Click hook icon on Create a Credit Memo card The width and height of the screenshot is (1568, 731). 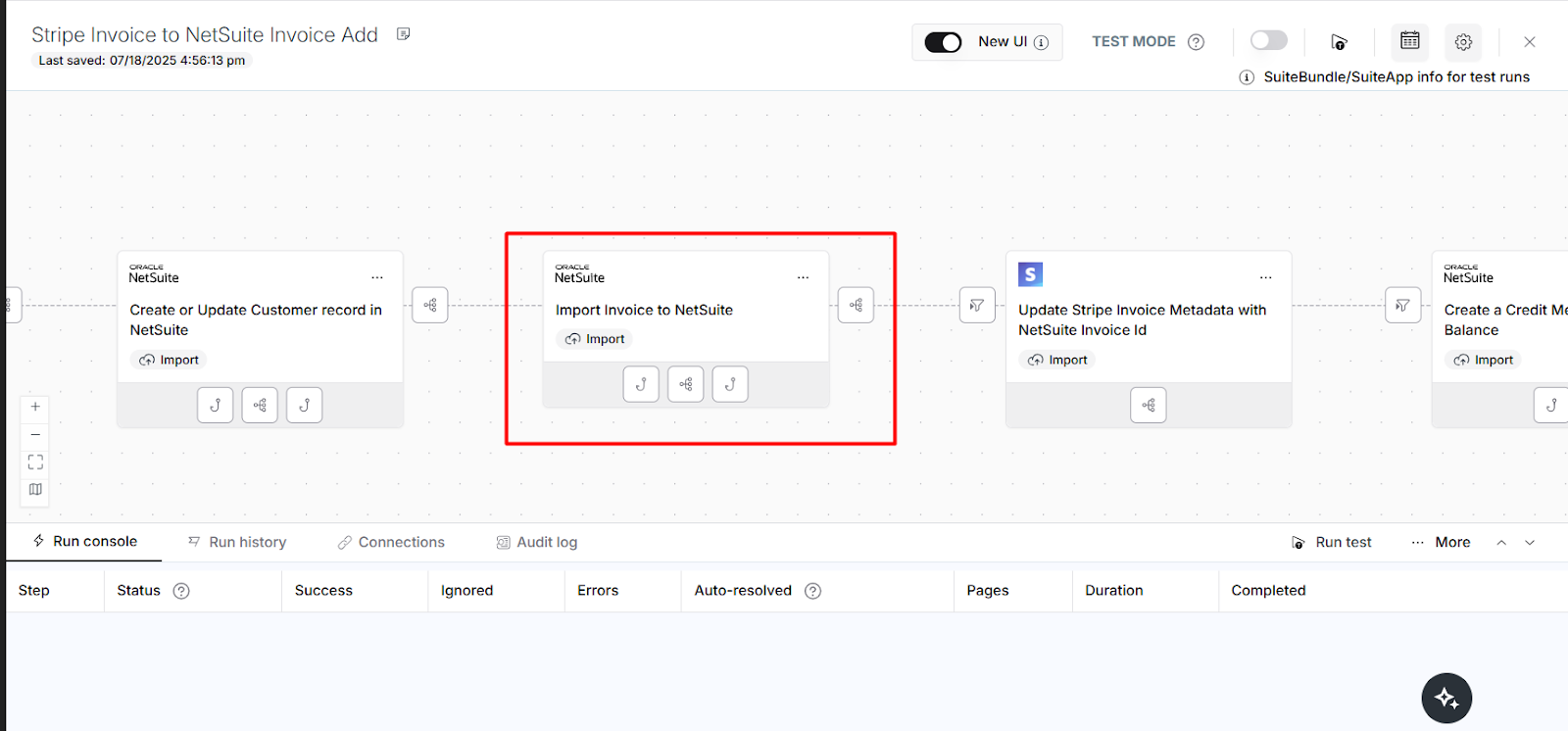[1550, 405]
